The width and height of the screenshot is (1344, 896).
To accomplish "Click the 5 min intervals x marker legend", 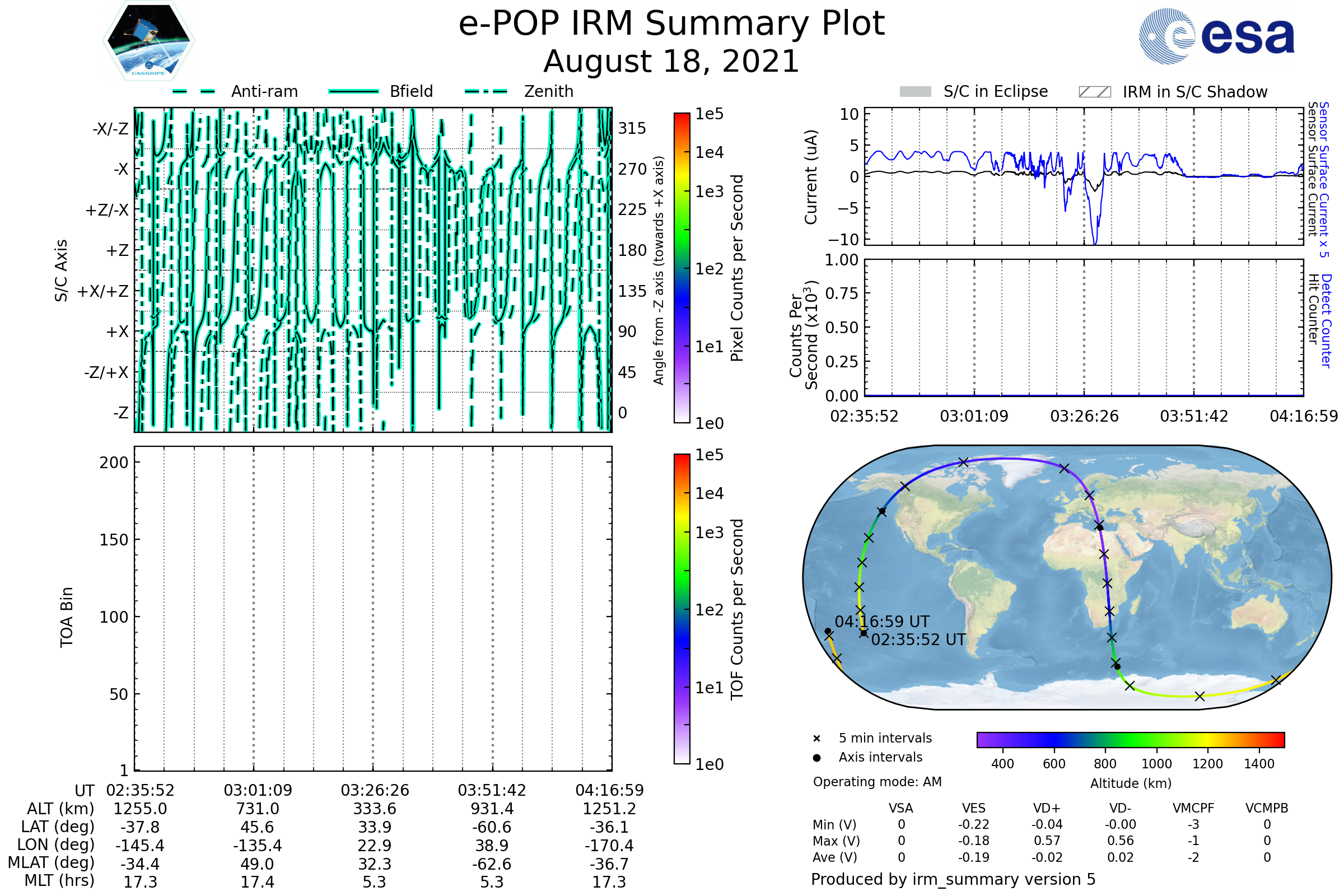I will (816, 739).
